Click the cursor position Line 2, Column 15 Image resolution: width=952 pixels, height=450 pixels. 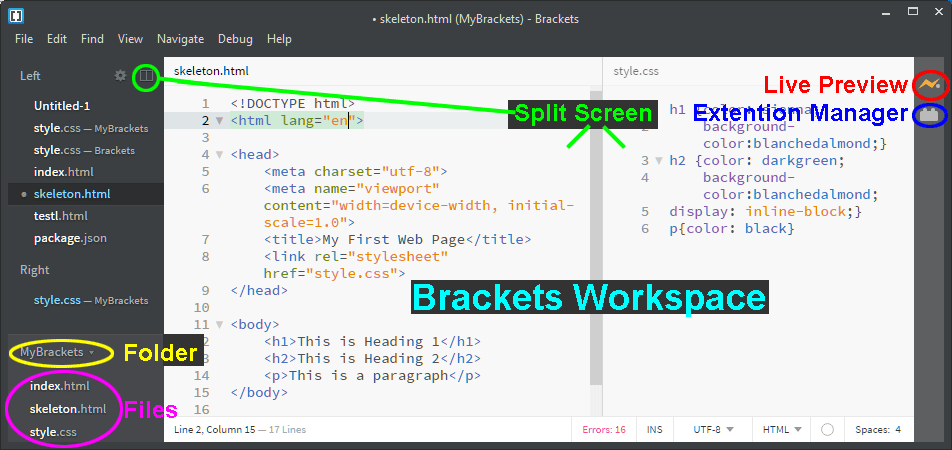[x=215, y=429]
